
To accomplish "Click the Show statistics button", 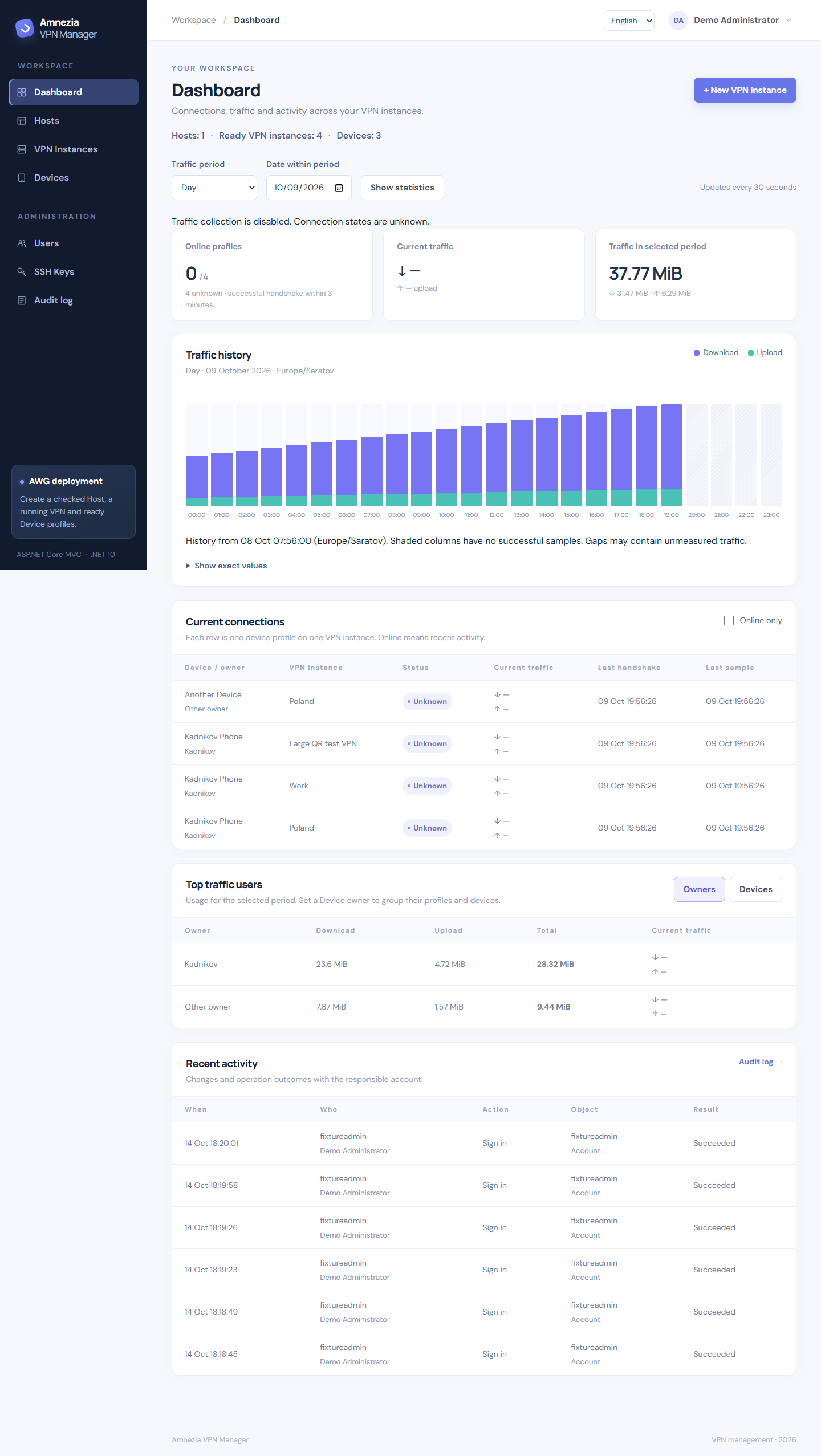I will point(403,188).
